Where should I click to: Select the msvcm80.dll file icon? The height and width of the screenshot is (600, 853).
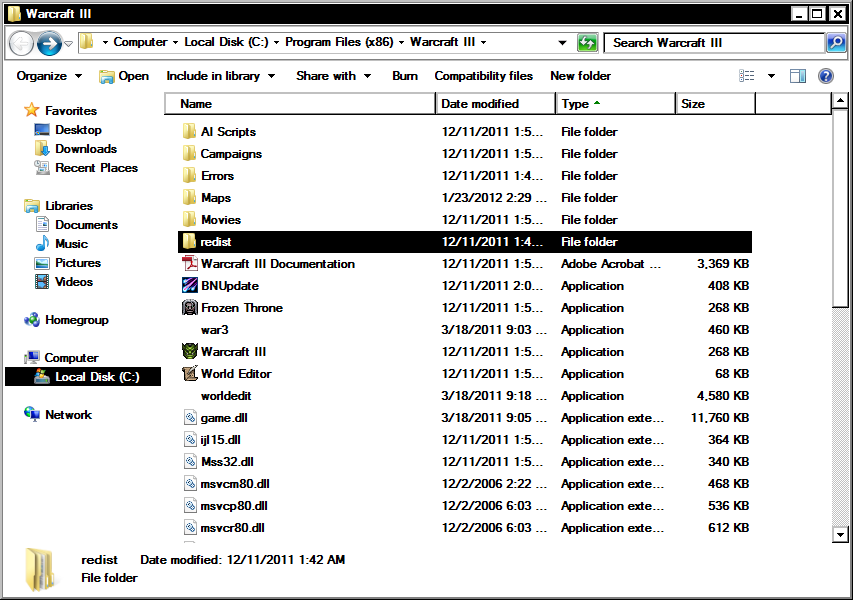(190, 484)
